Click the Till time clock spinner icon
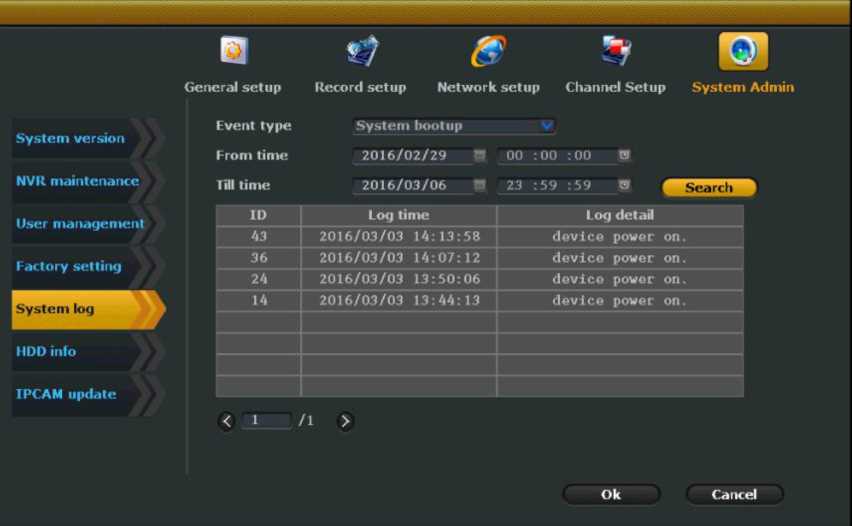The image size is (852, 526). [x=624, y=186]
